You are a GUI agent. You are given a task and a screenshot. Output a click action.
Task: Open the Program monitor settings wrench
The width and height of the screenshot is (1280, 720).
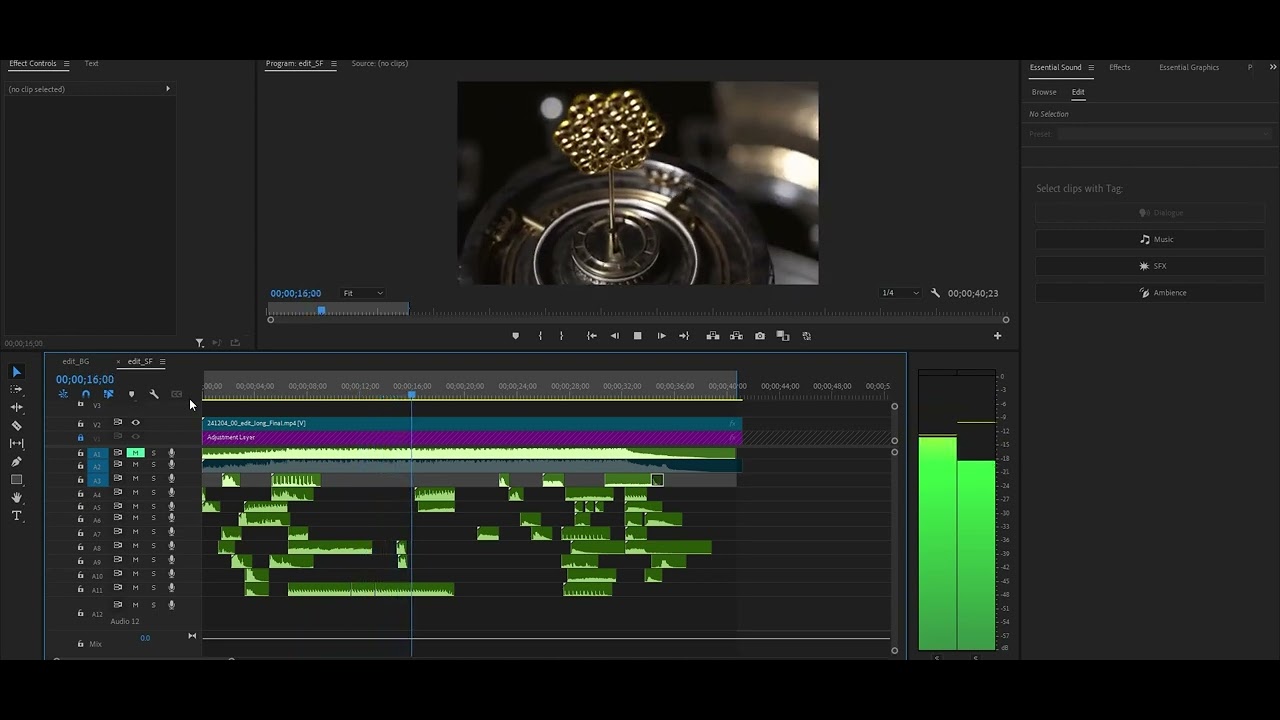point(935,293)
